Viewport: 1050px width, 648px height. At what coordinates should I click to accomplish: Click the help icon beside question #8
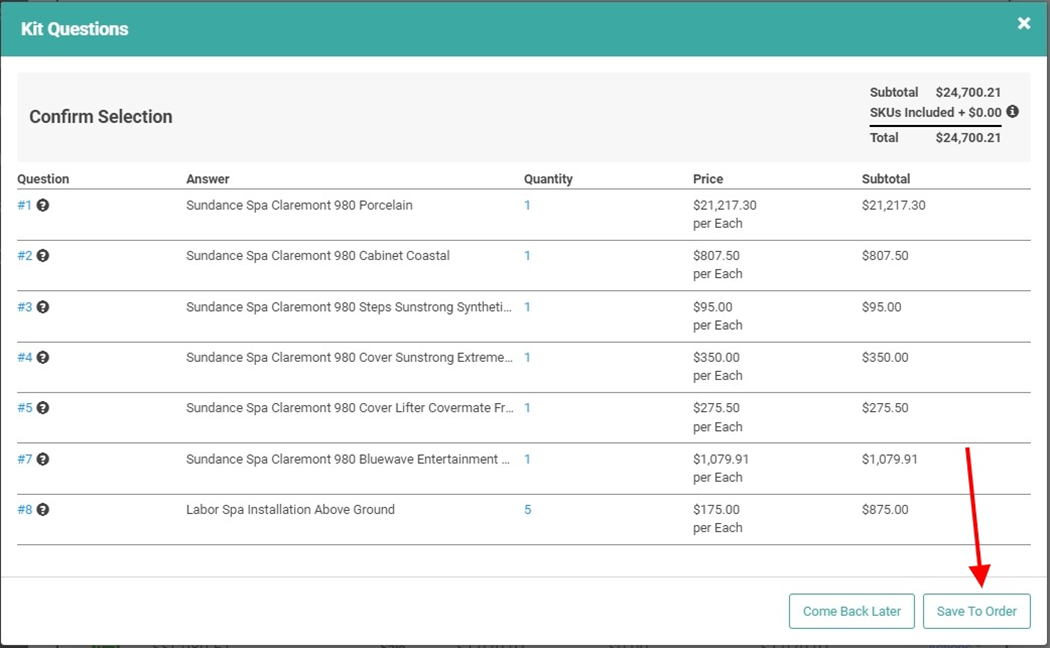click(x=43, y=509)
